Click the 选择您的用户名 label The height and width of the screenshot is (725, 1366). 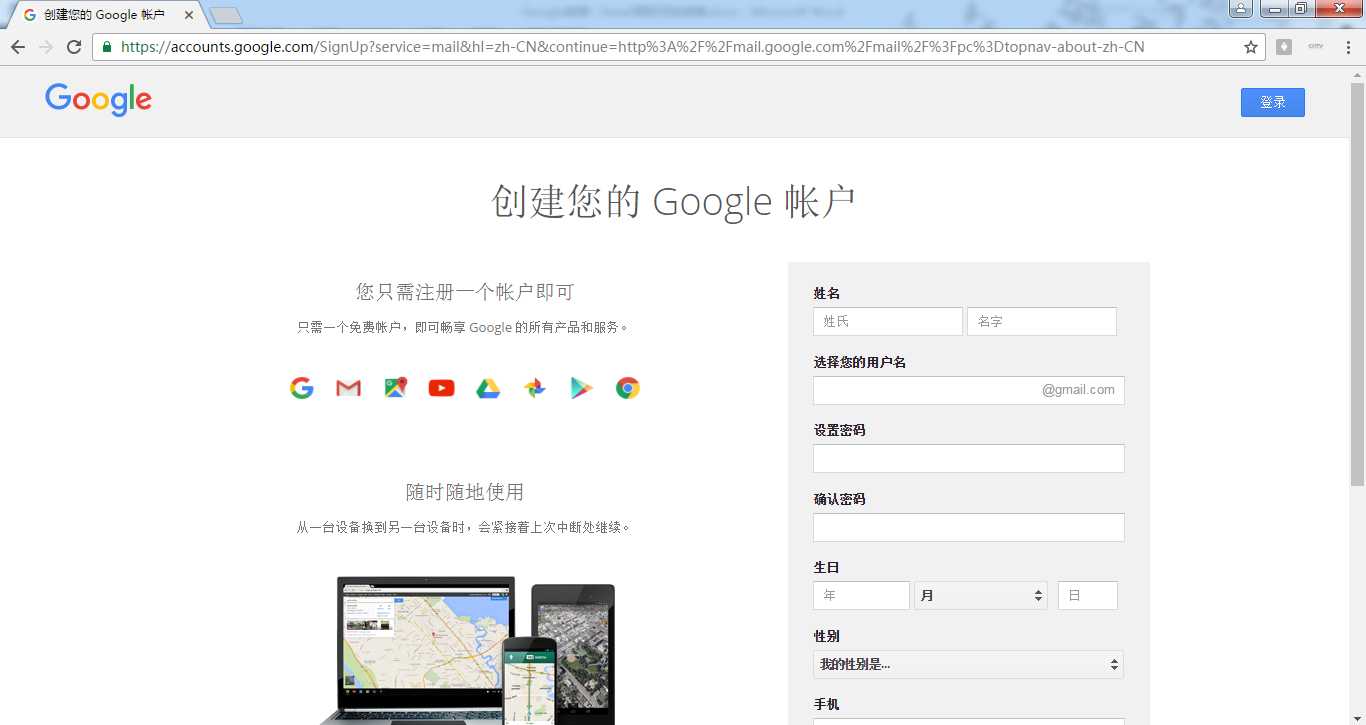click(x=860, y=362)
